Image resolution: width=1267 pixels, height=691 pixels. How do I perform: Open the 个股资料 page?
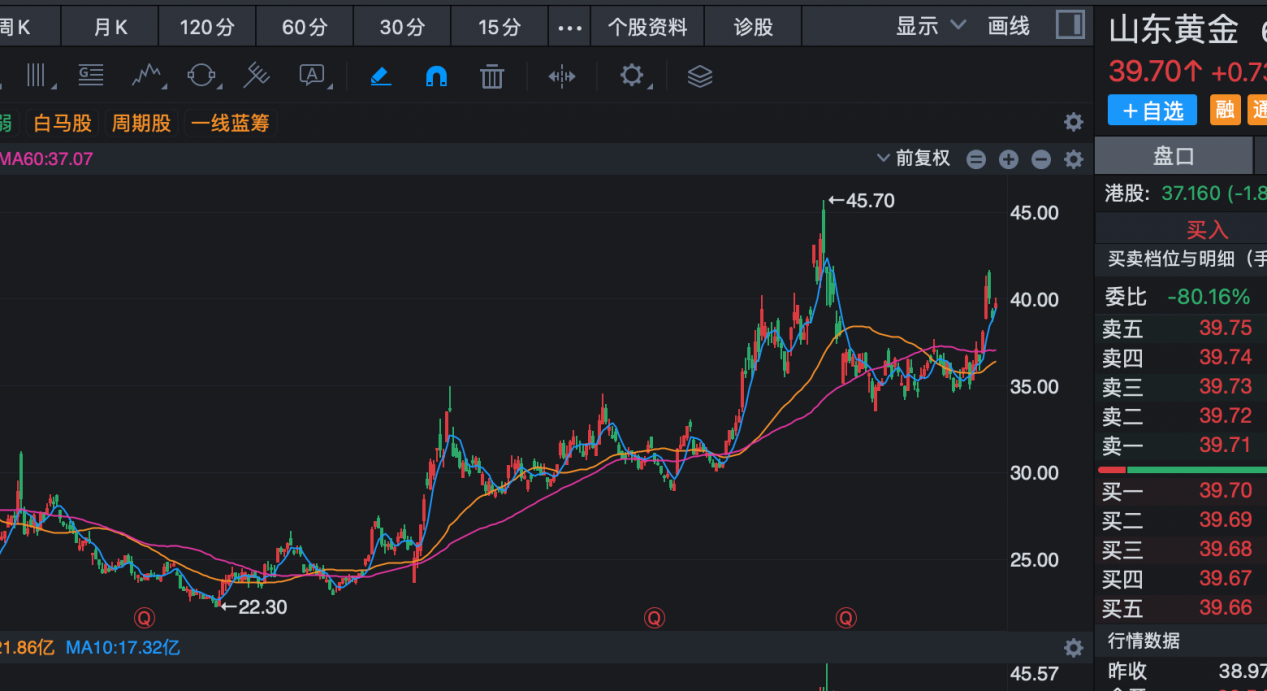pos(648,28)
